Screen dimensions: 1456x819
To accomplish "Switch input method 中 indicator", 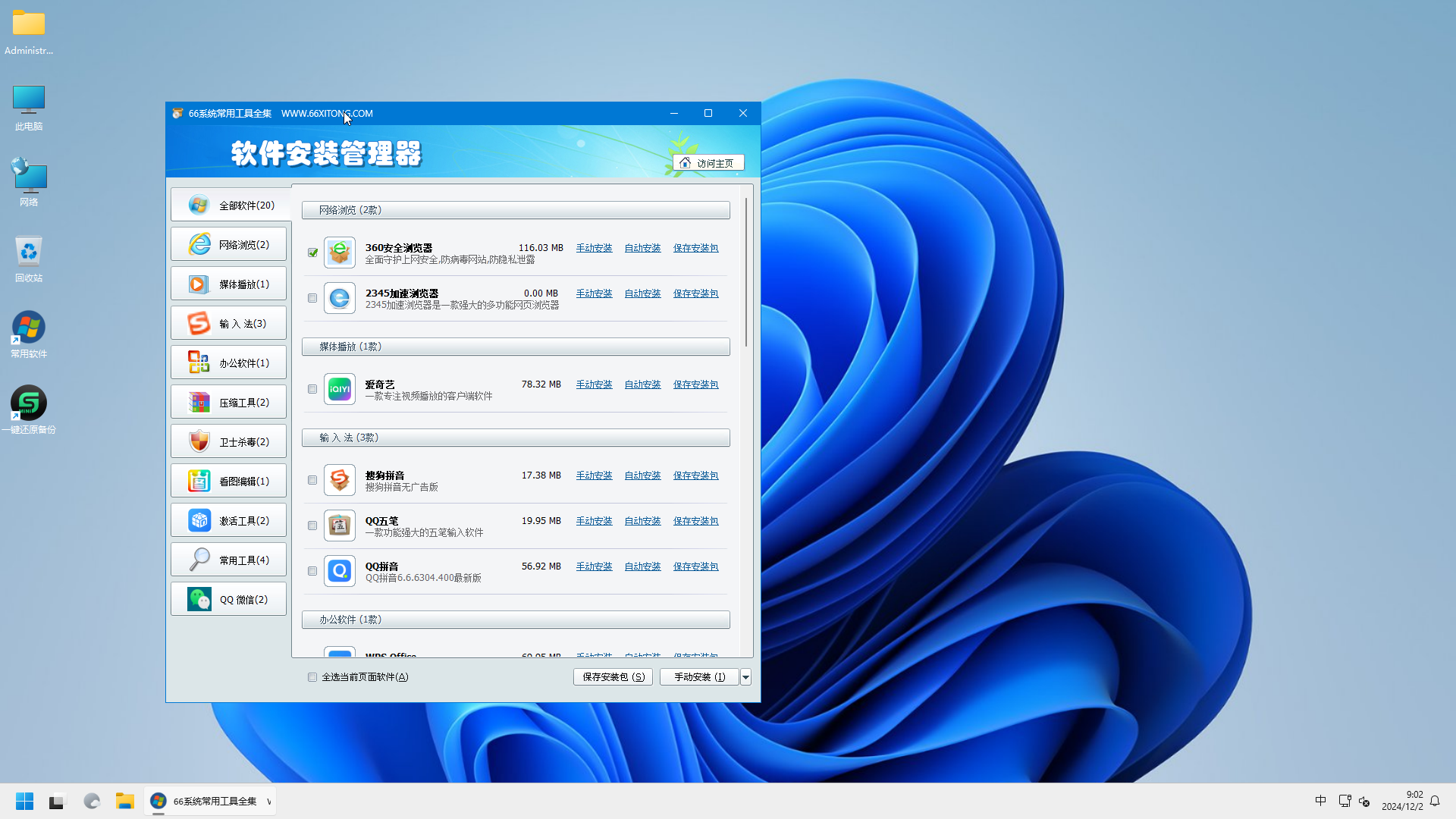I will click(x=1320, y=801).
